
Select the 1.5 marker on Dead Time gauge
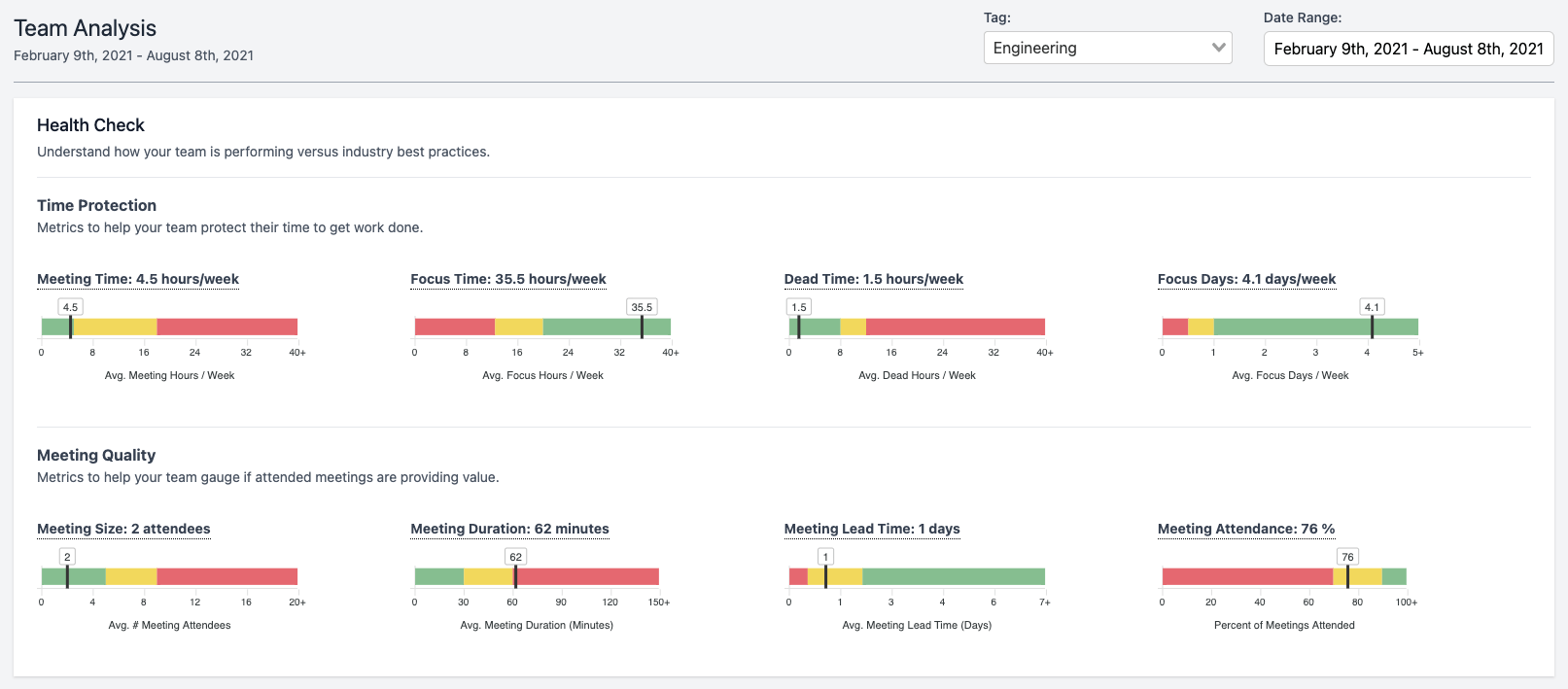click(x=799, y=307)
